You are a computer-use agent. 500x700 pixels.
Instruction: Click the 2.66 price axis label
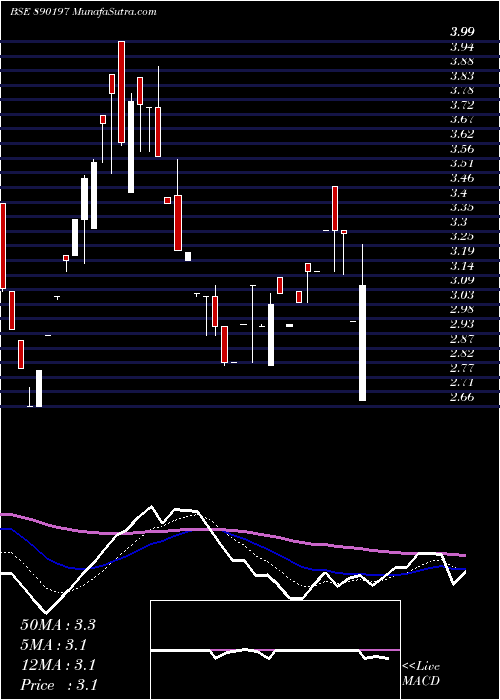[x=462, y=397]
